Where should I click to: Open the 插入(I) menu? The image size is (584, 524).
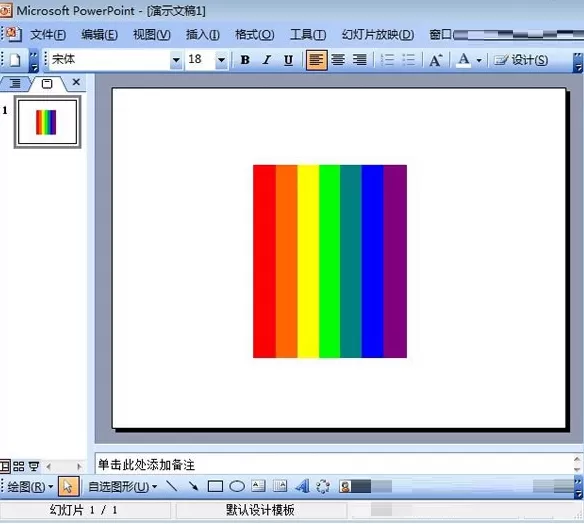click(x=203, y=35)
